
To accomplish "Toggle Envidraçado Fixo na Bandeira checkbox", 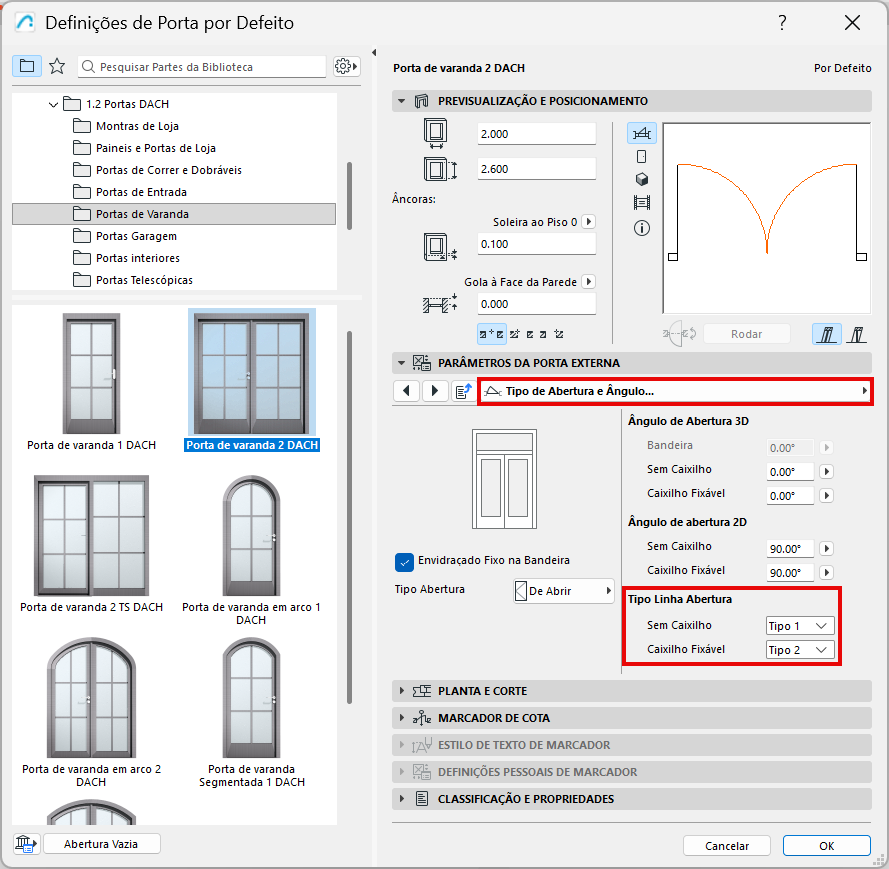I will 404,562.
